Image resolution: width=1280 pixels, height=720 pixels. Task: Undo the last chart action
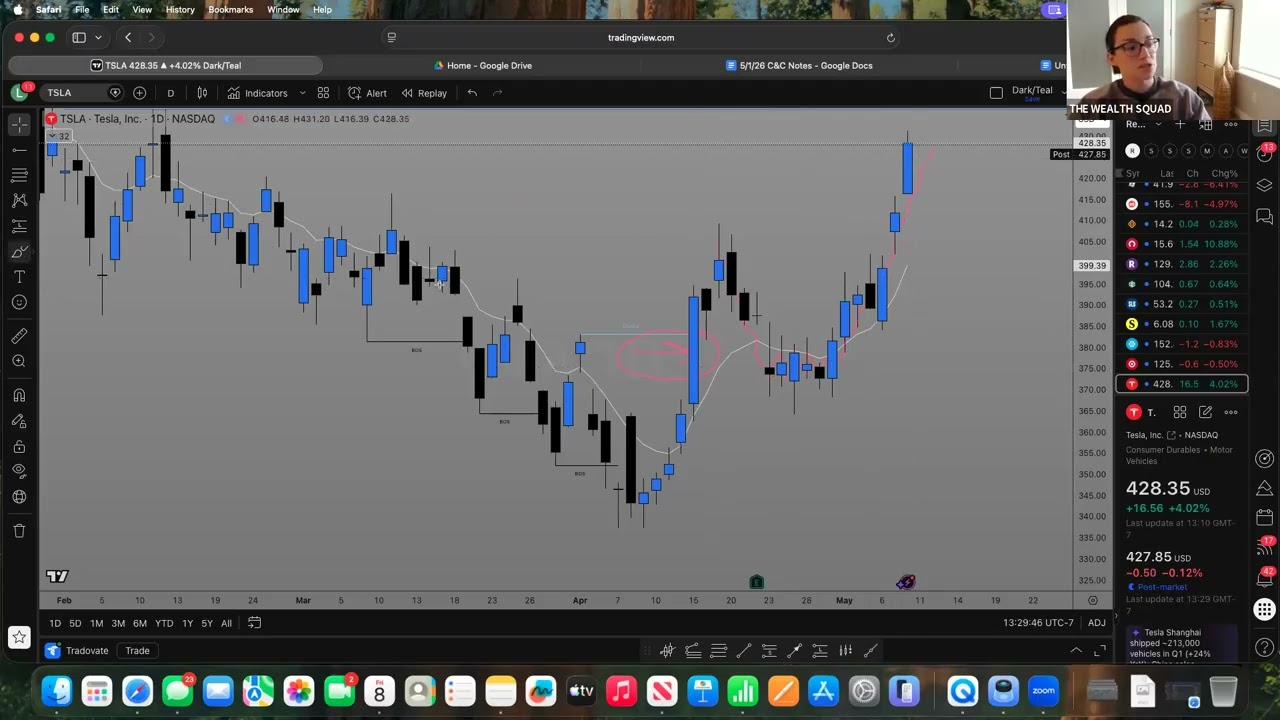472,93
